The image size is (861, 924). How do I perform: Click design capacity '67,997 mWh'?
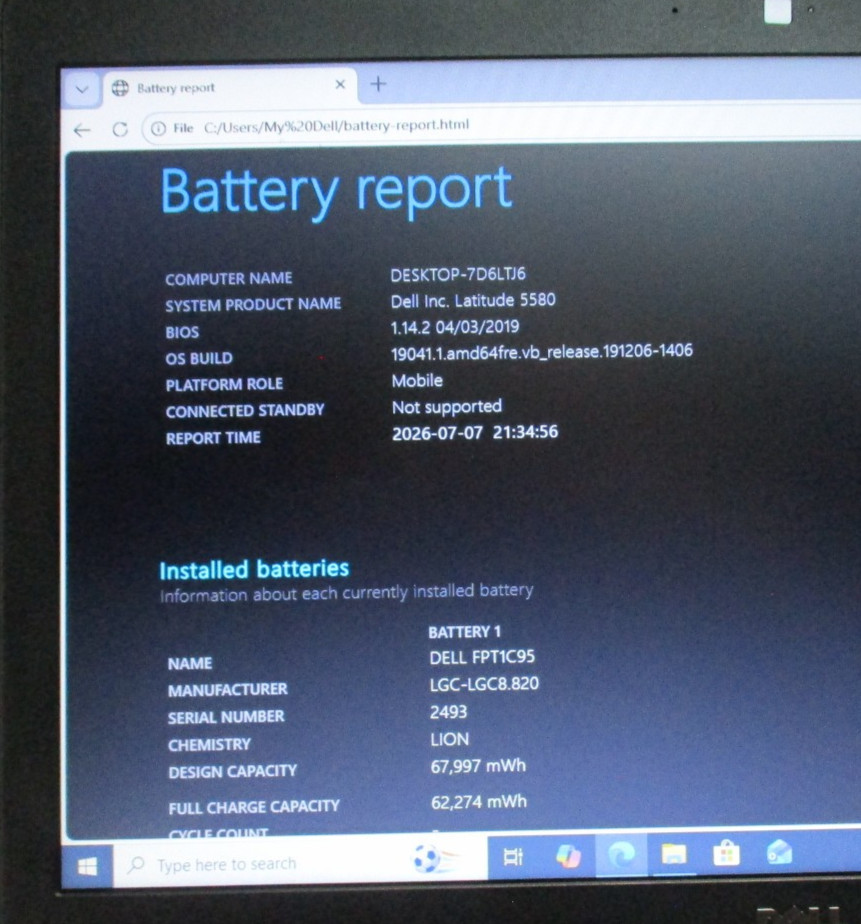click(x=478, y=767)
